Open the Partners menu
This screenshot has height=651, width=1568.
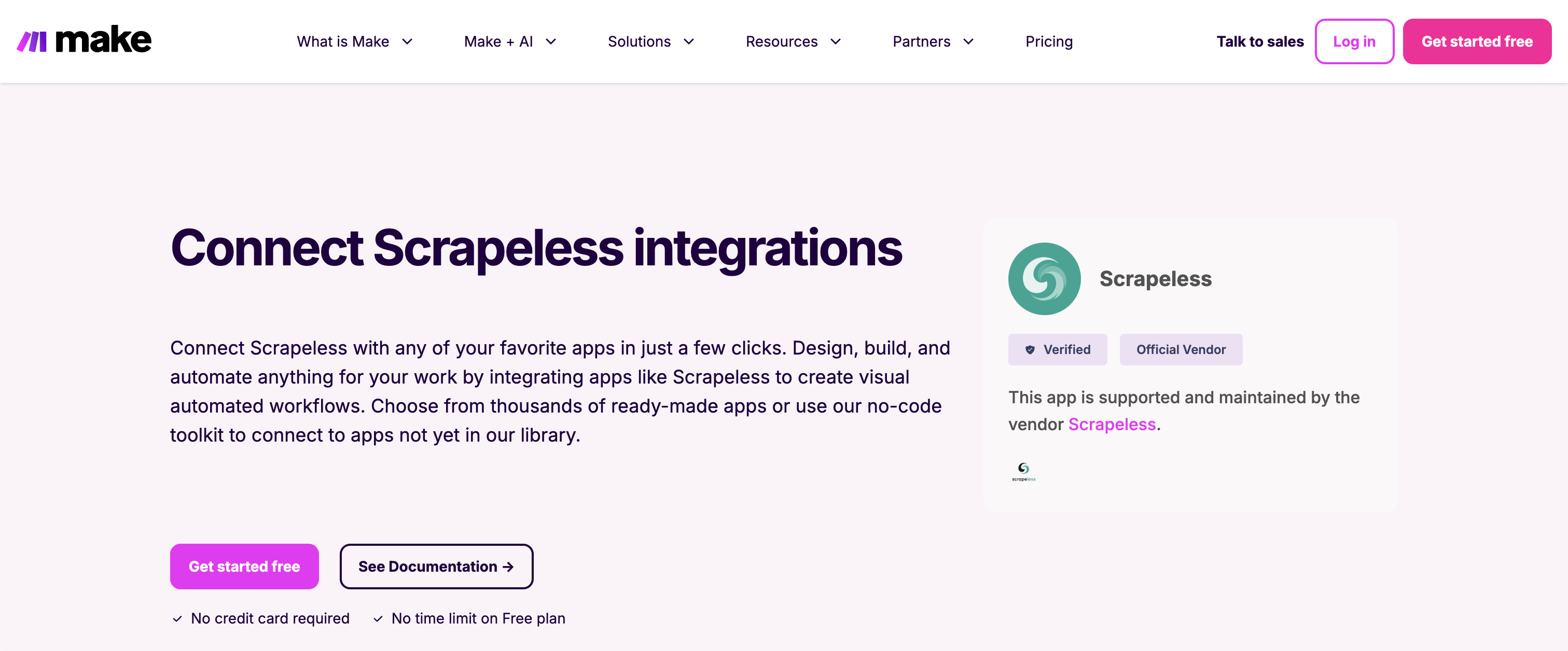(x=934, y=41)
